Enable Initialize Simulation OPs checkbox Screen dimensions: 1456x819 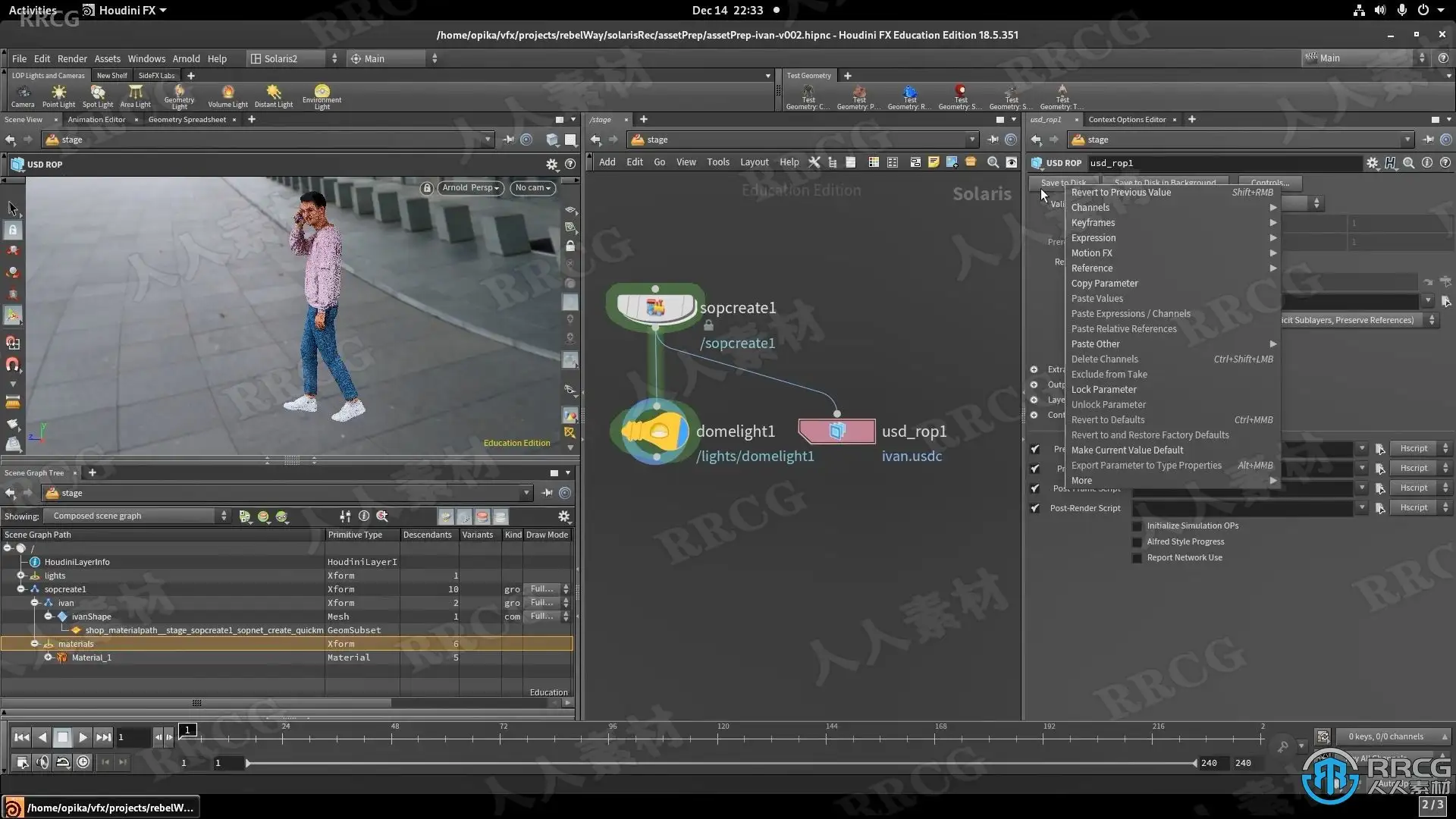(x=1137, y=526)
